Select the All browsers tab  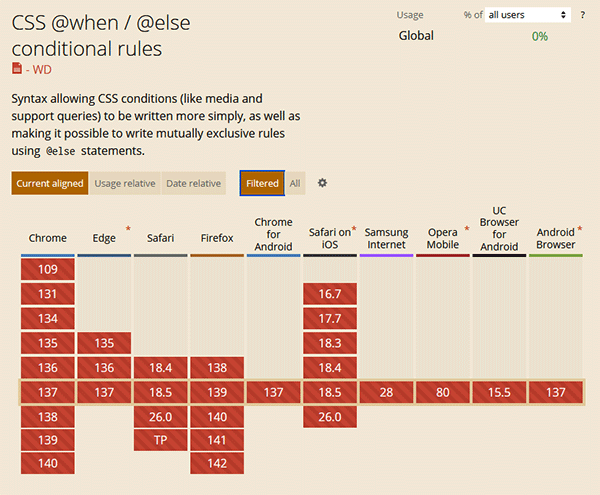[295, 183]
